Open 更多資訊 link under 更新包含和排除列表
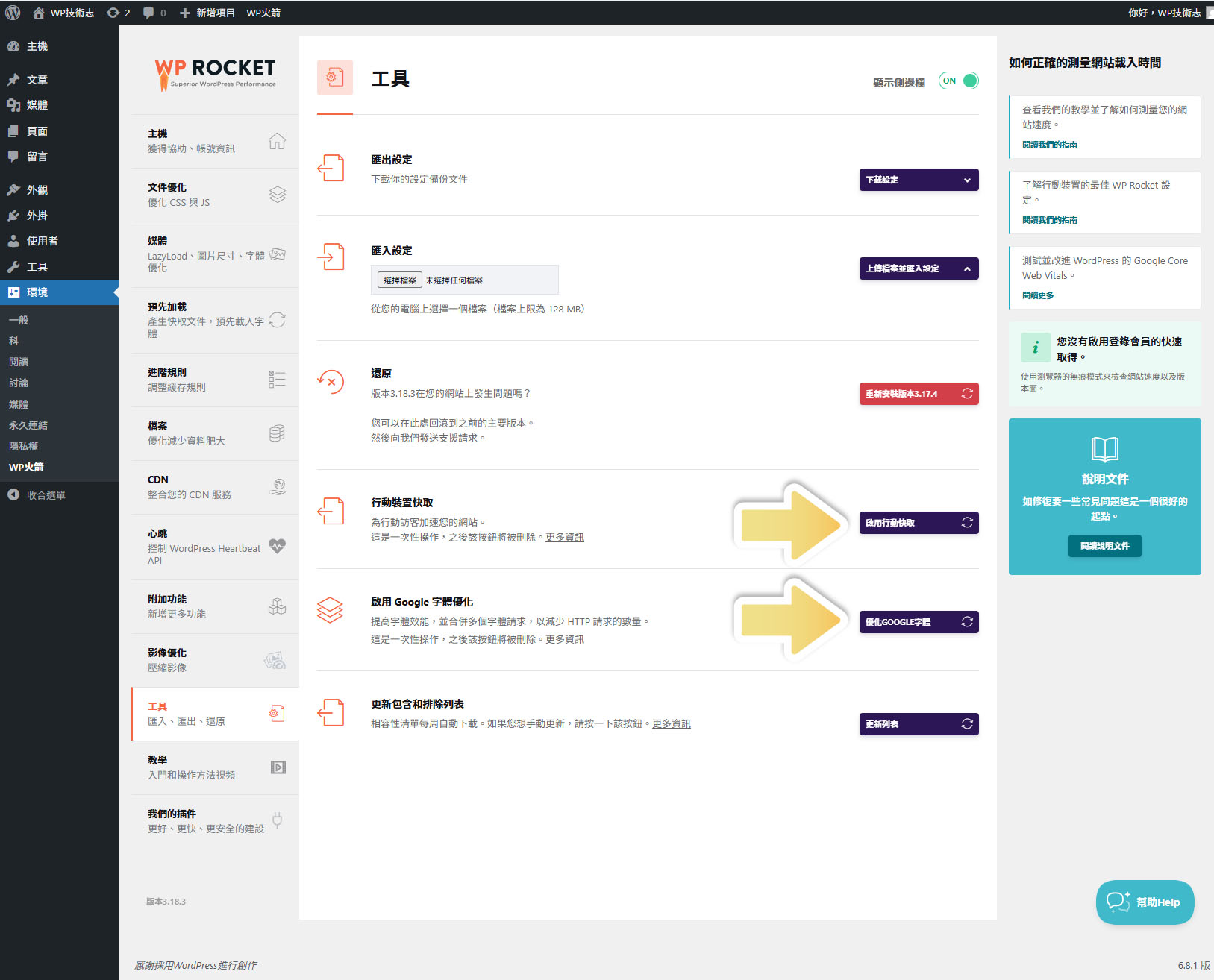 pyautogui.click(x=672, y=723)
